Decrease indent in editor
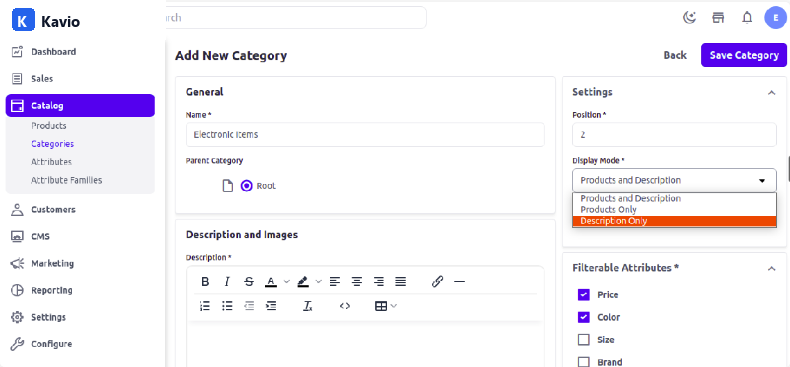This screenshot has width=790, height=367. click(x=249, y=305)
